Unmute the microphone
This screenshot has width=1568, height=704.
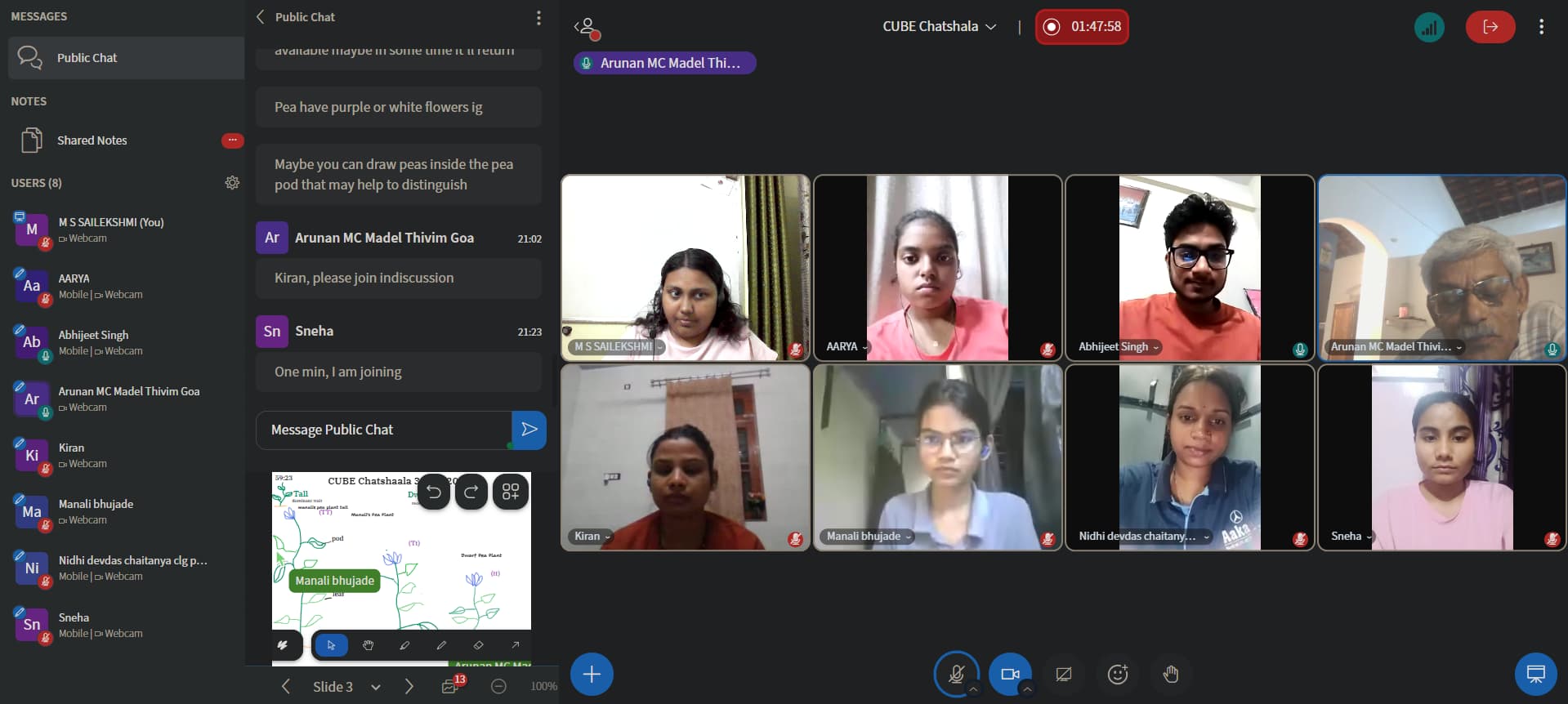(956, 674)
